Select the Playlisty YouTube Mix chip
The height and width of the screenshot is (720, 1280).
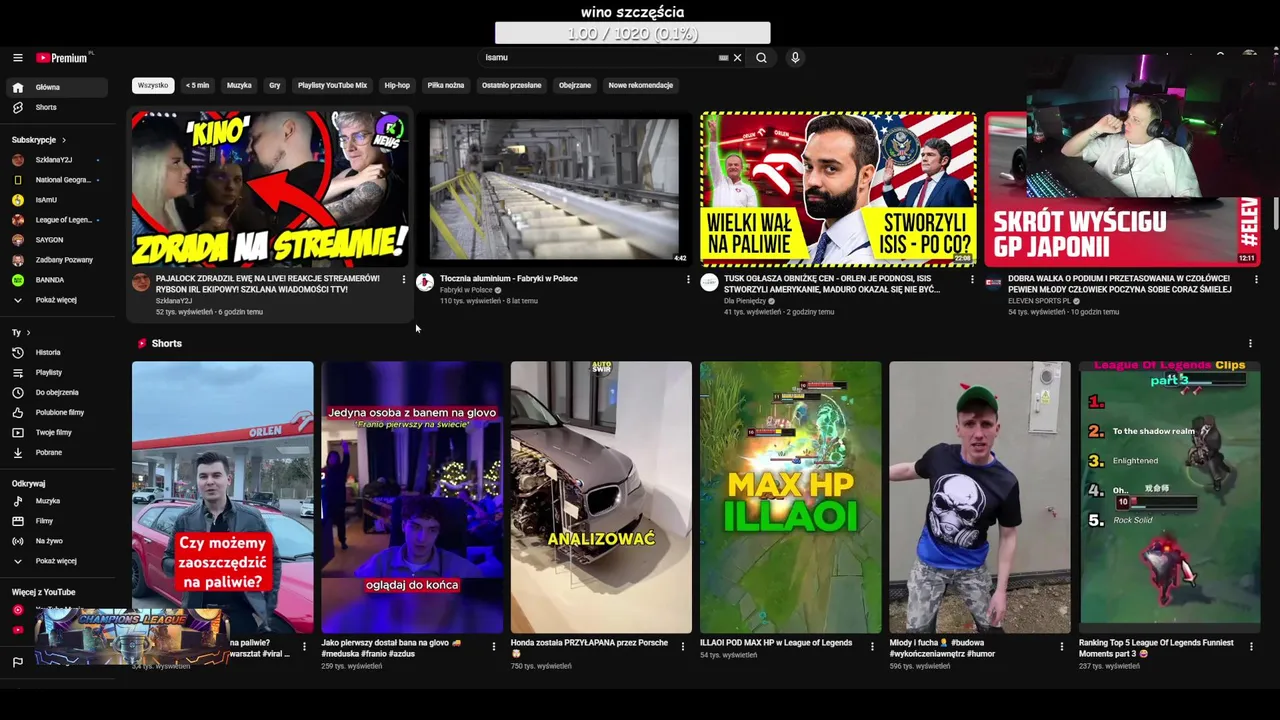point(333,86)
